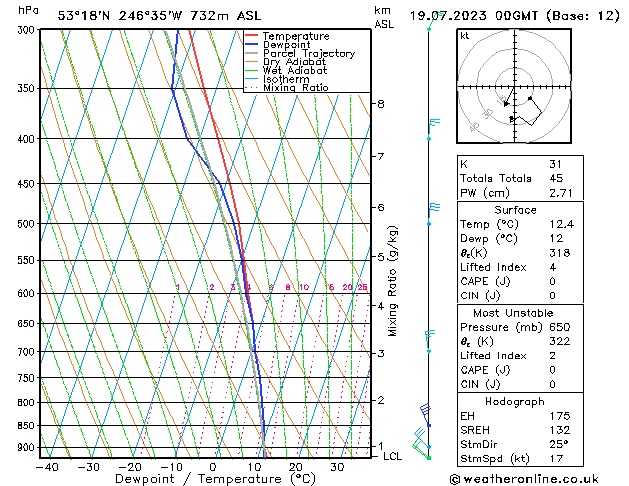
Task: Click the 8 km altitude label
Action: point(381,104)
